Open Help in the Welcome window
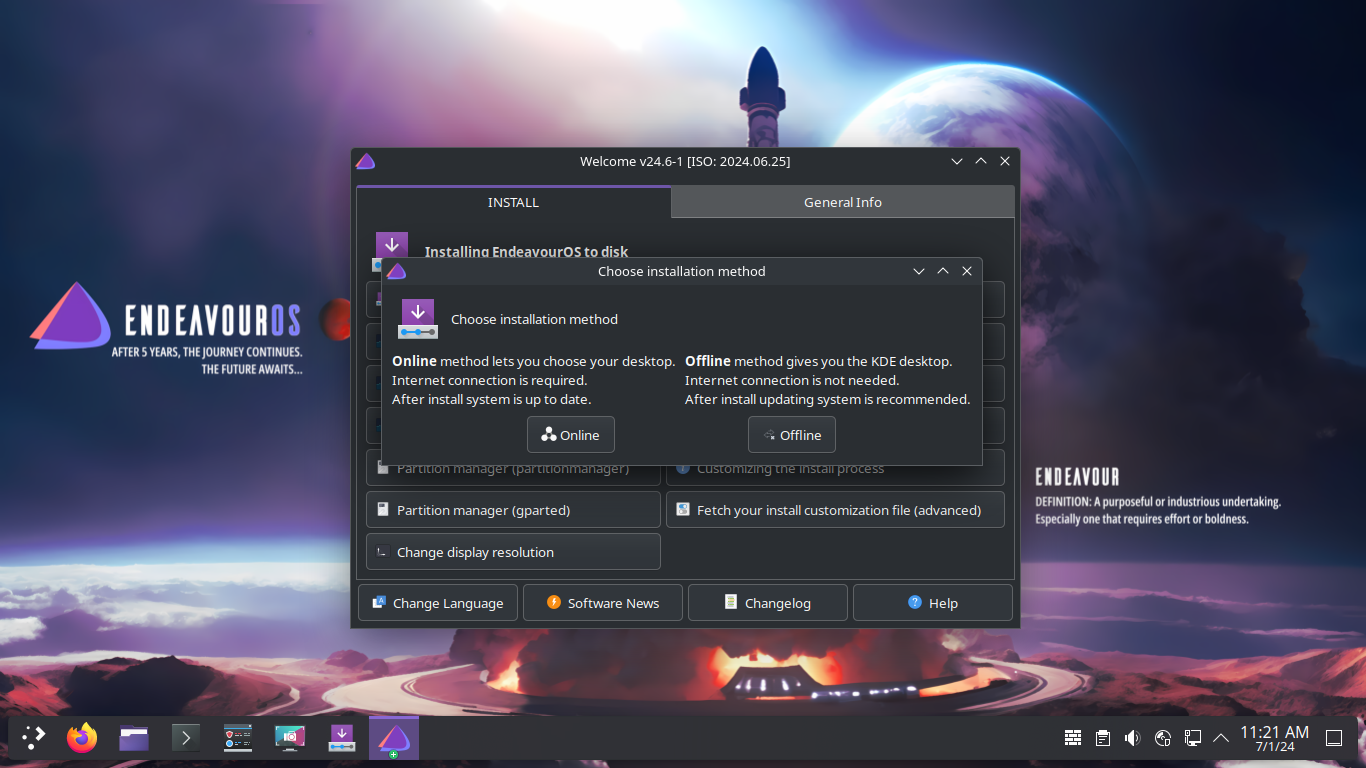This screenshot has height=768, width=1366. click(933, 603)
